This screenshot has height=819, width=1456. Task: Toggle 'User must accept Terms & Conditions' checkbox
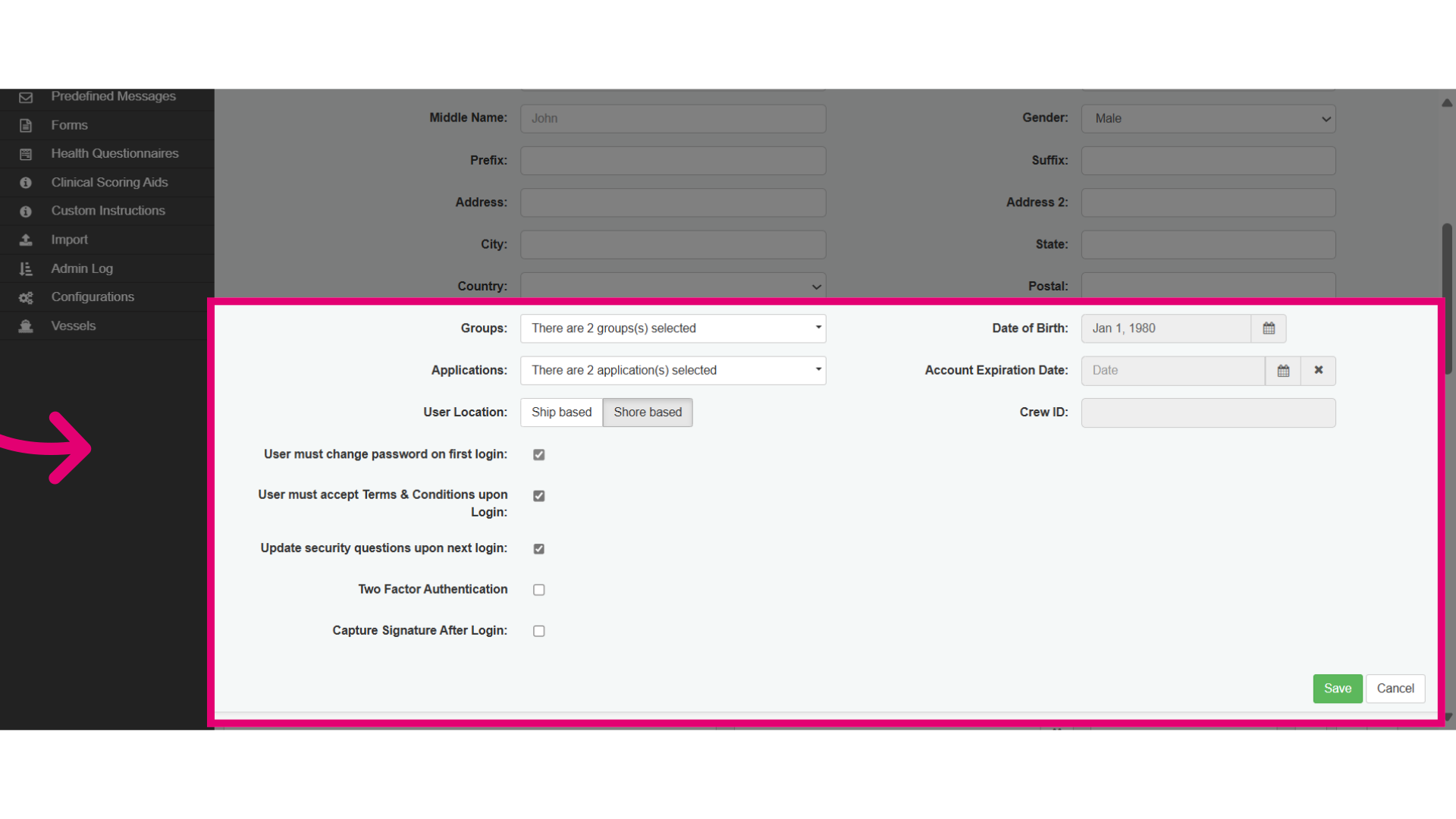[539, 496]
